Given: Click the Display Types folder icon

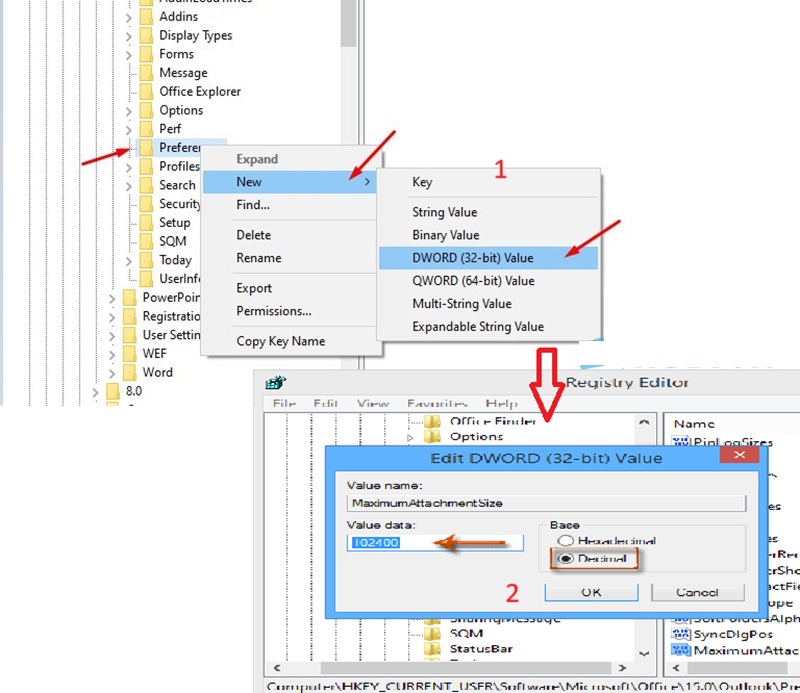Looking at the screenshot, I should click(x=146, y=36).
